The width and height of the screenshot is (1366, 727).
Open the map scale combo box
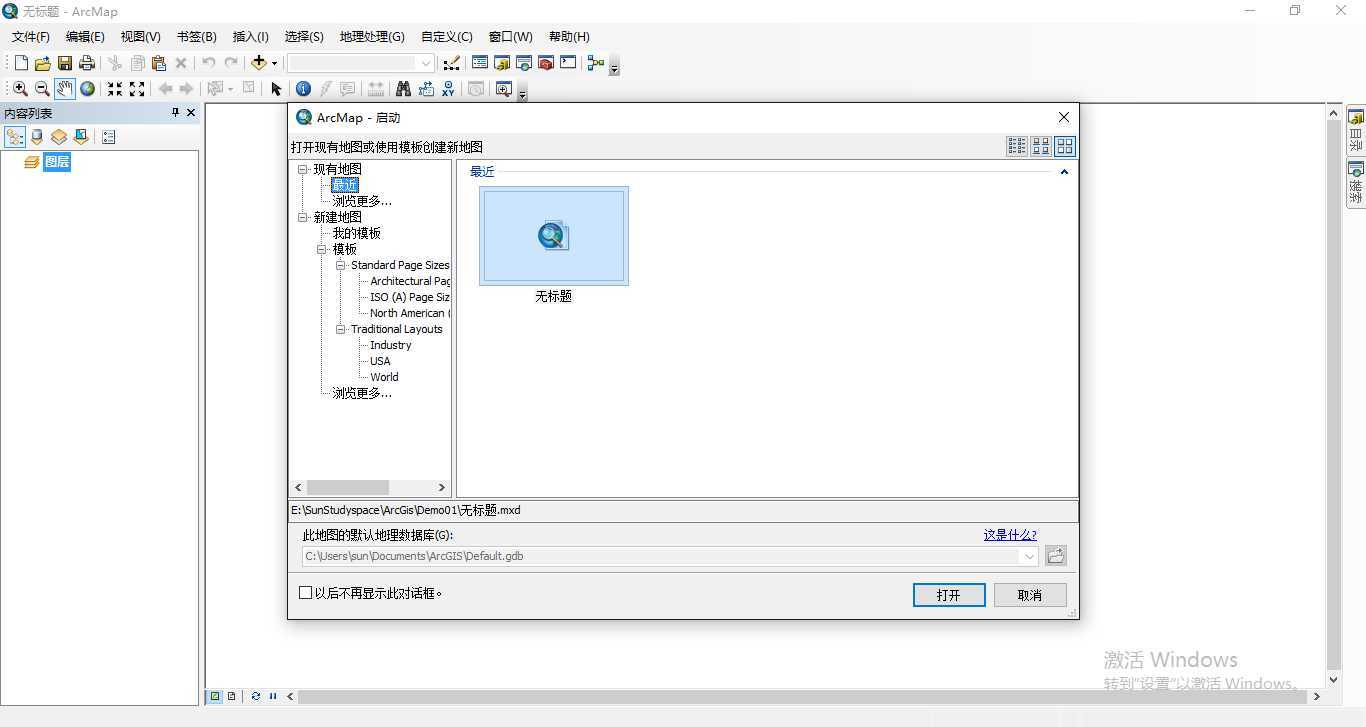(x=360, y=63)
